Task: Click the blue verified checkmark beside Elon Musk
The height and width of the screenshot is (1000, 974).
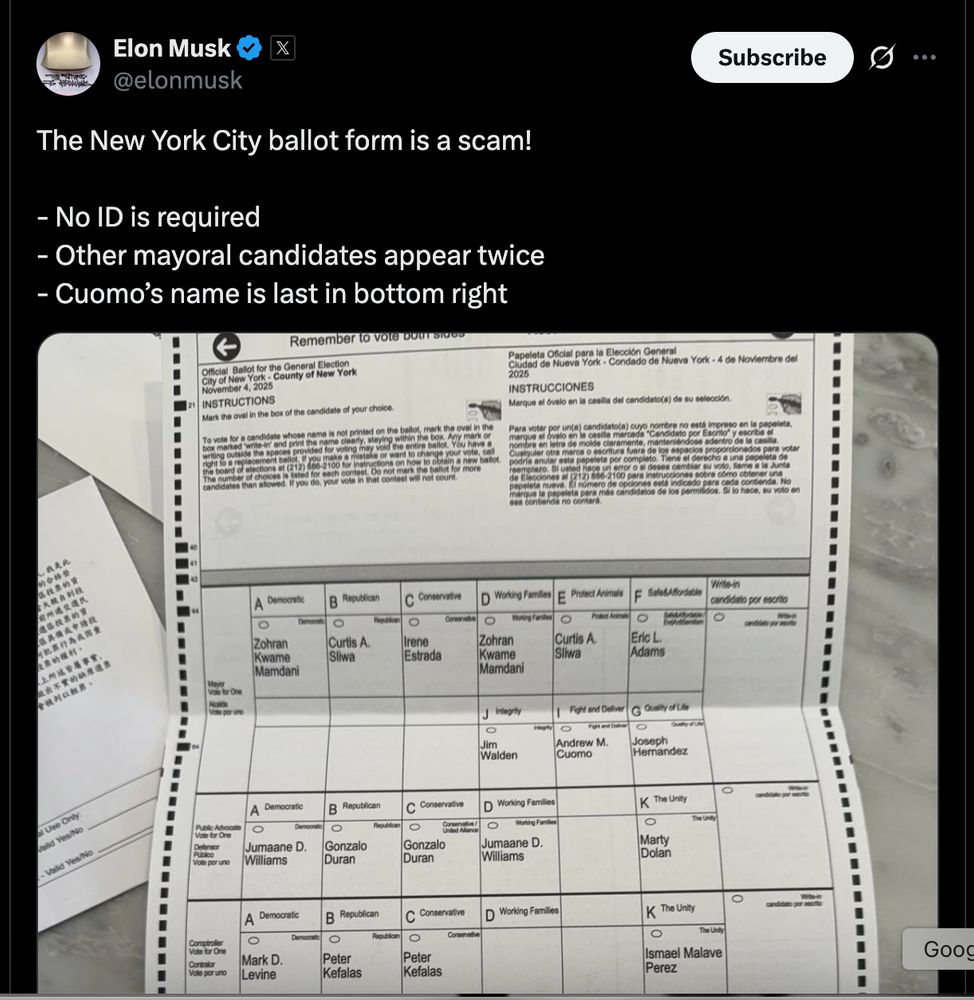Action: 249,47
